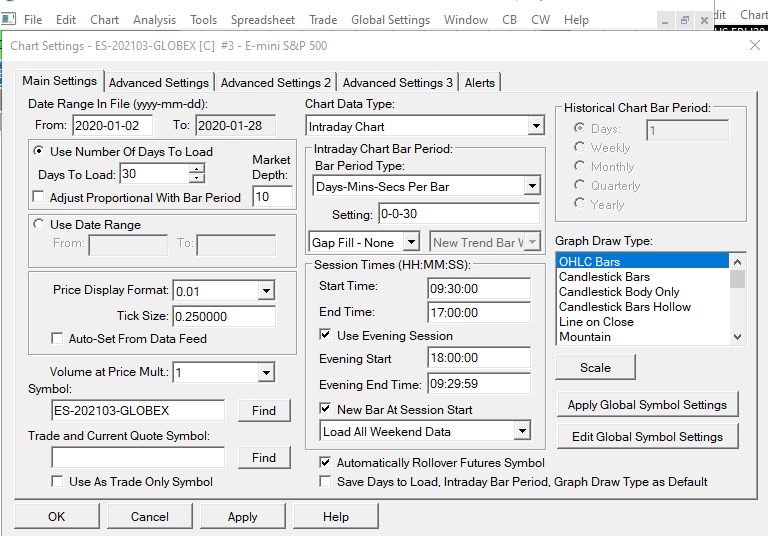768x536 pixels.
Task: Select Mountain graph draw type
Action: (x=643, y=337)
